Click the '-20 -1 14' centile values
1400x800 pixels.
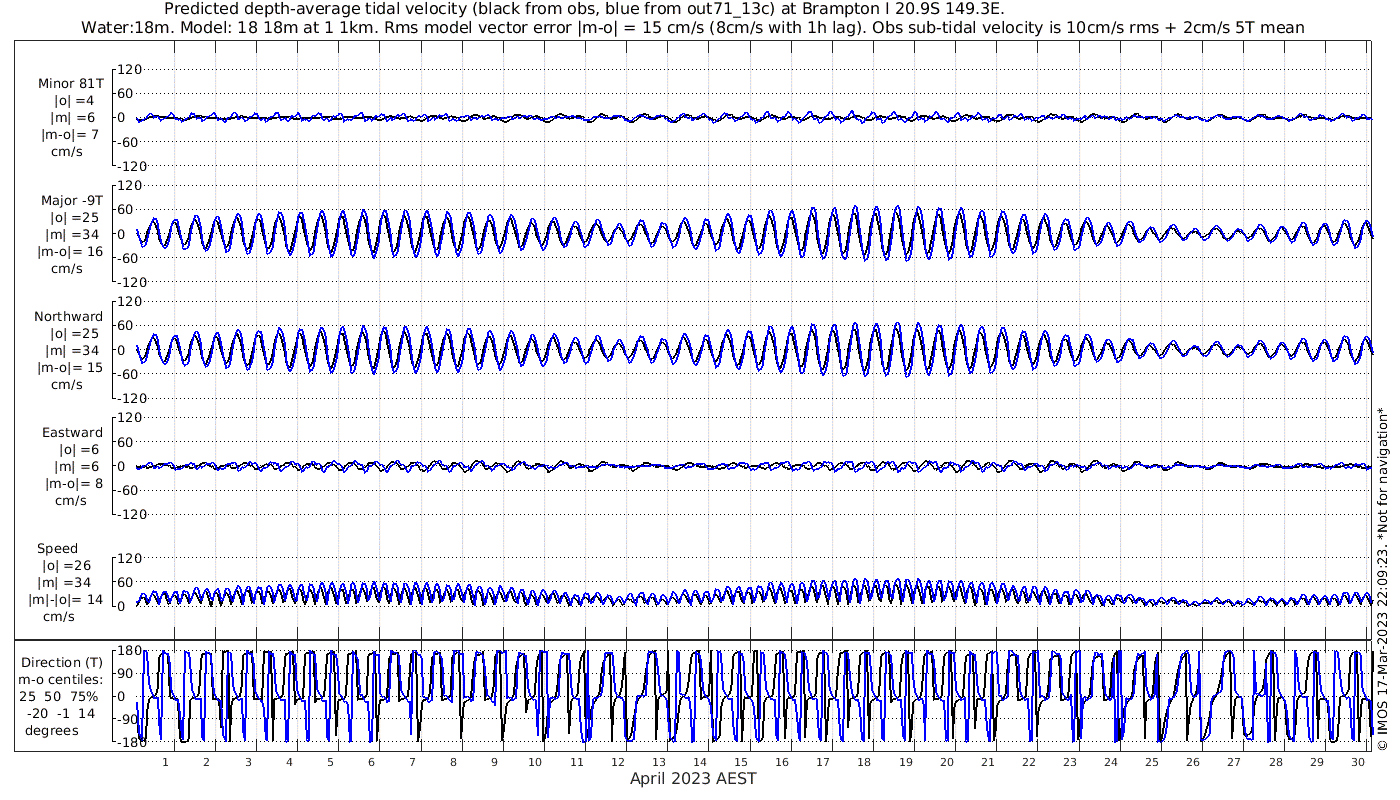click(x=61, y=713)
